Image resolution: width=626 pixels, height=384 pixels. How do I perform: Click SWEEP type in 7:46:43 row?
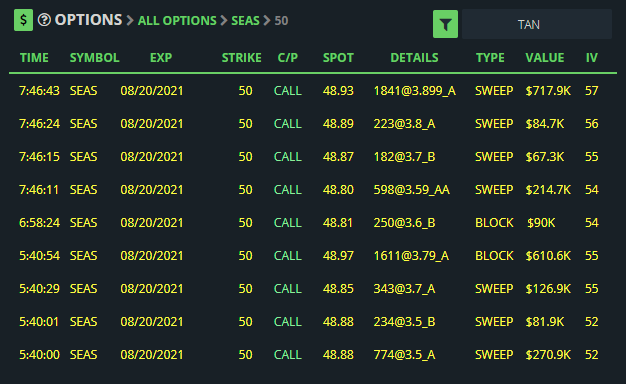(494, 91)
